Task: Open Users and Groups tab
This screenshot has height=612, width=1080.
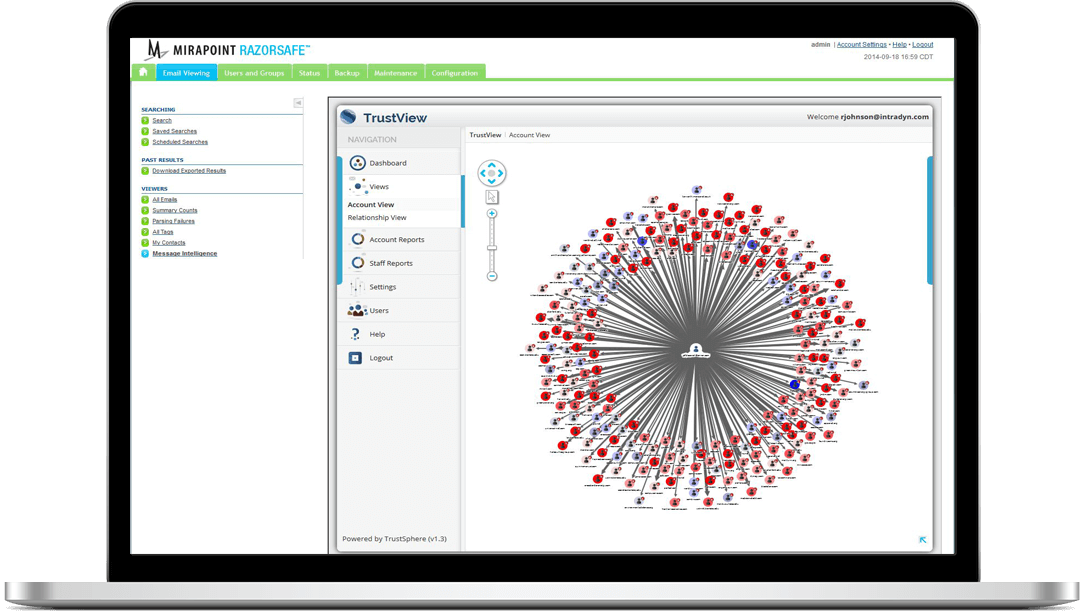Action: pos(254,72)
